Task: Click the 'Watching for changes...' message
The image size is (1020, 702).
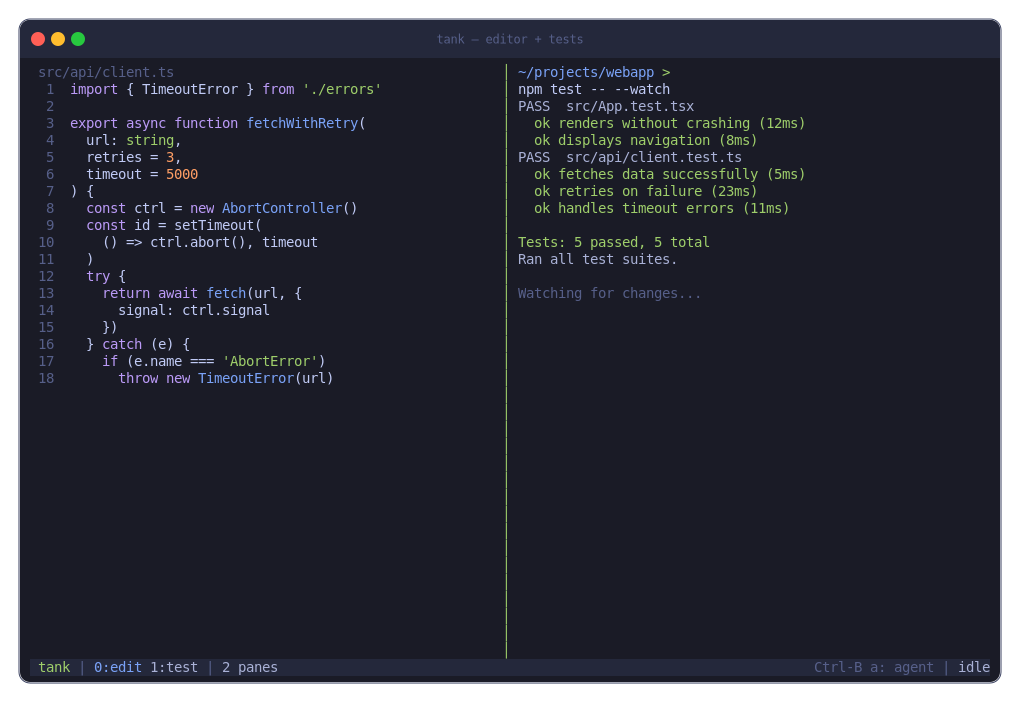Action: (x=610, y=293)
